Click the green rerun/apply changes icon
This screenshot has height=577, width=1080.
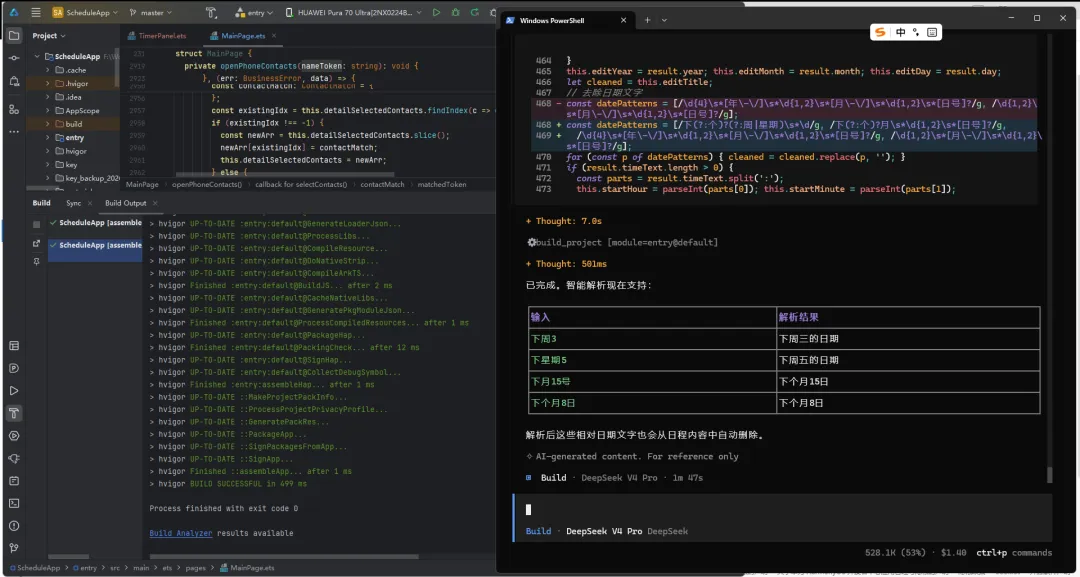pos(475,12)
